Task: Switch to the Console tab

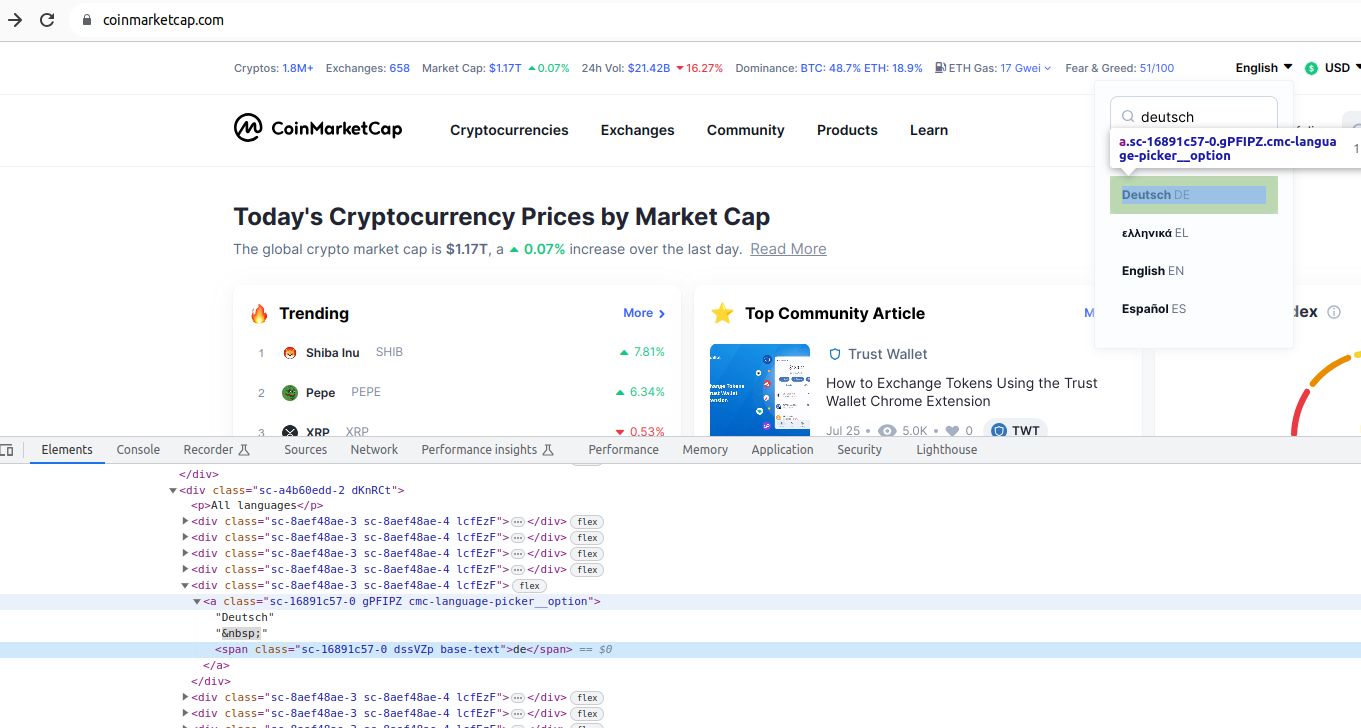Action: [138, 450]
